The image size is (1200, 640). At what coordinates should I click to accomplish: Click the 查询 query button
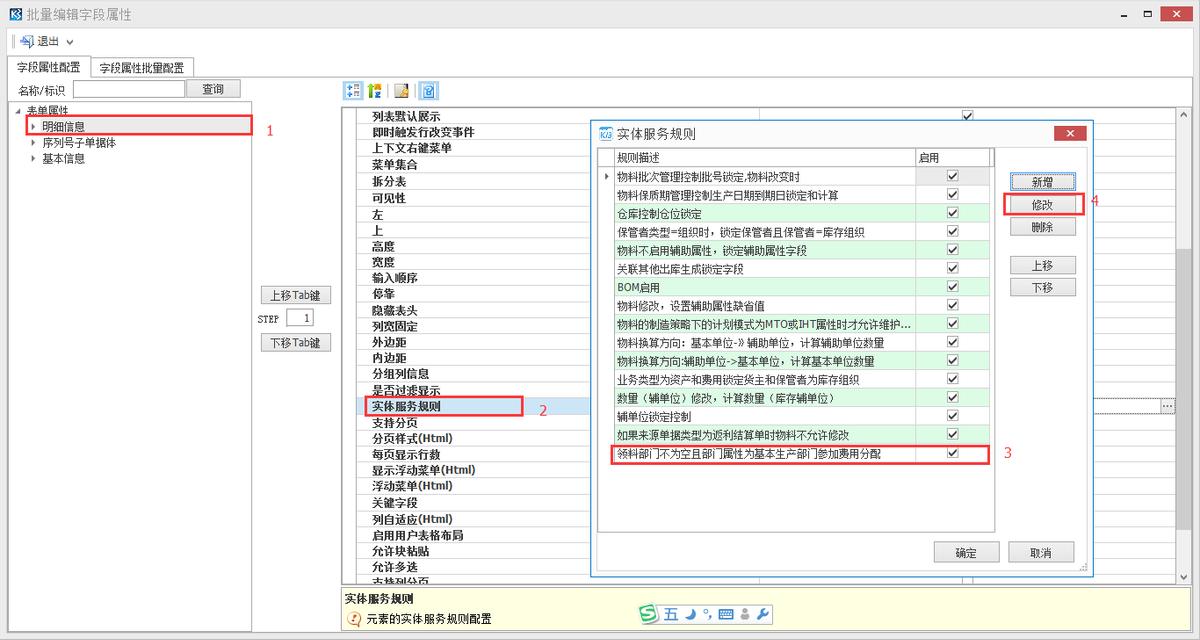click(214, 87)
